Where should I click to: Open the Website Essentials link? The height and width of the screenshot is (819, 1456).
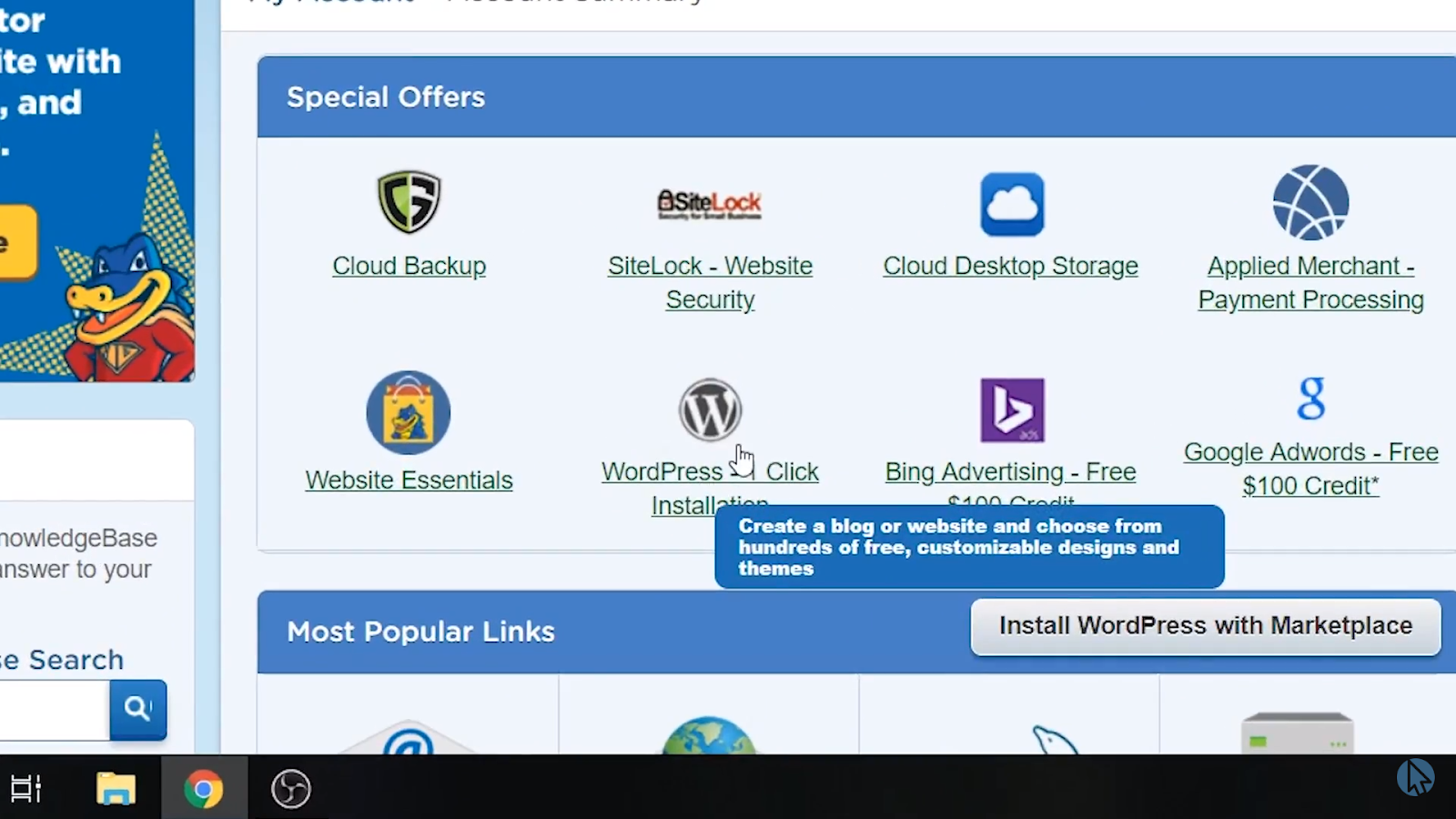click(x=409, y=480)
